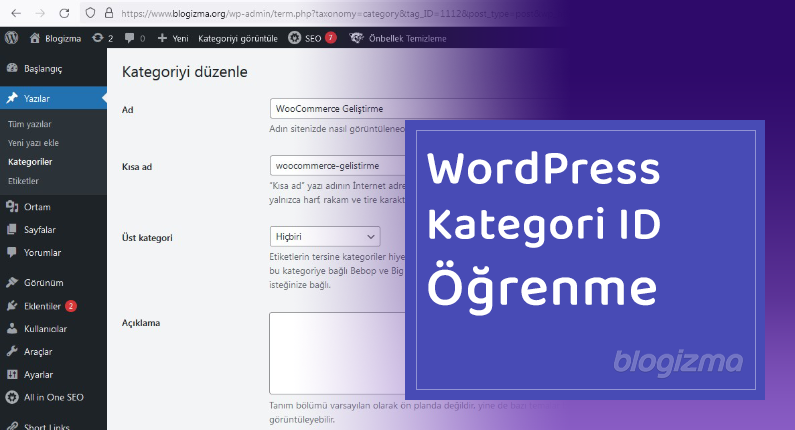The image size is (795, 430).
Task: Click the padlock site security icon
Action: pyautogui.click(x=109, y=13)
